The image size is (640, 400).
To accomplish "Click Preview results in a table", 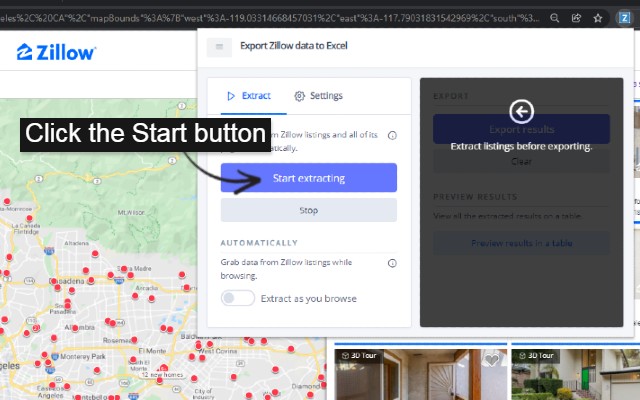I will pos(521,243).
